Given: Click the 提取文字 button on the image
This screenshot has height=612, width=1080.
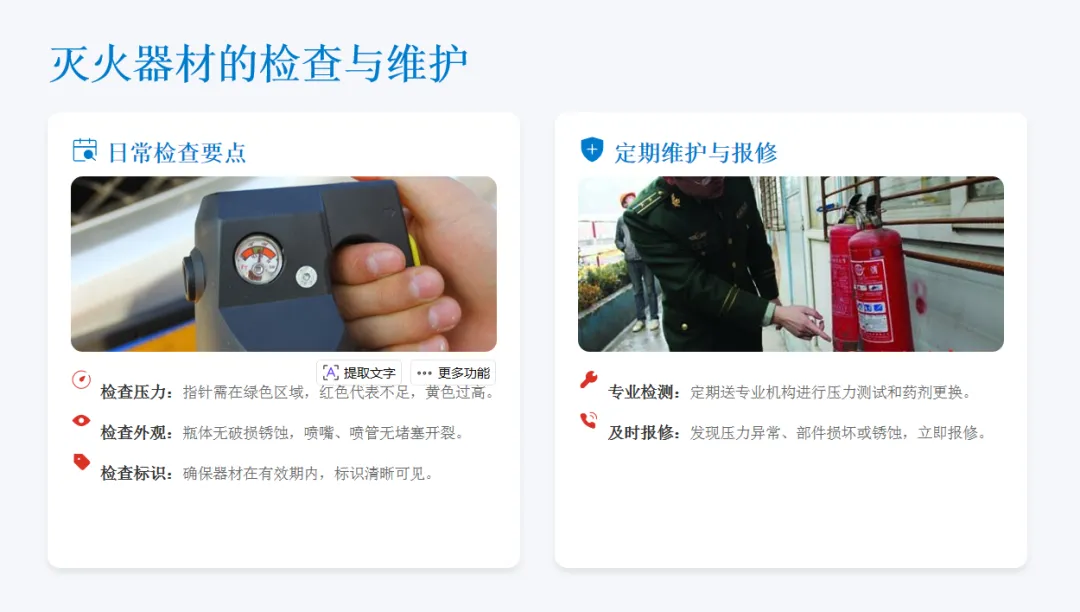Looking at the screenshot, I should [359, 372].
